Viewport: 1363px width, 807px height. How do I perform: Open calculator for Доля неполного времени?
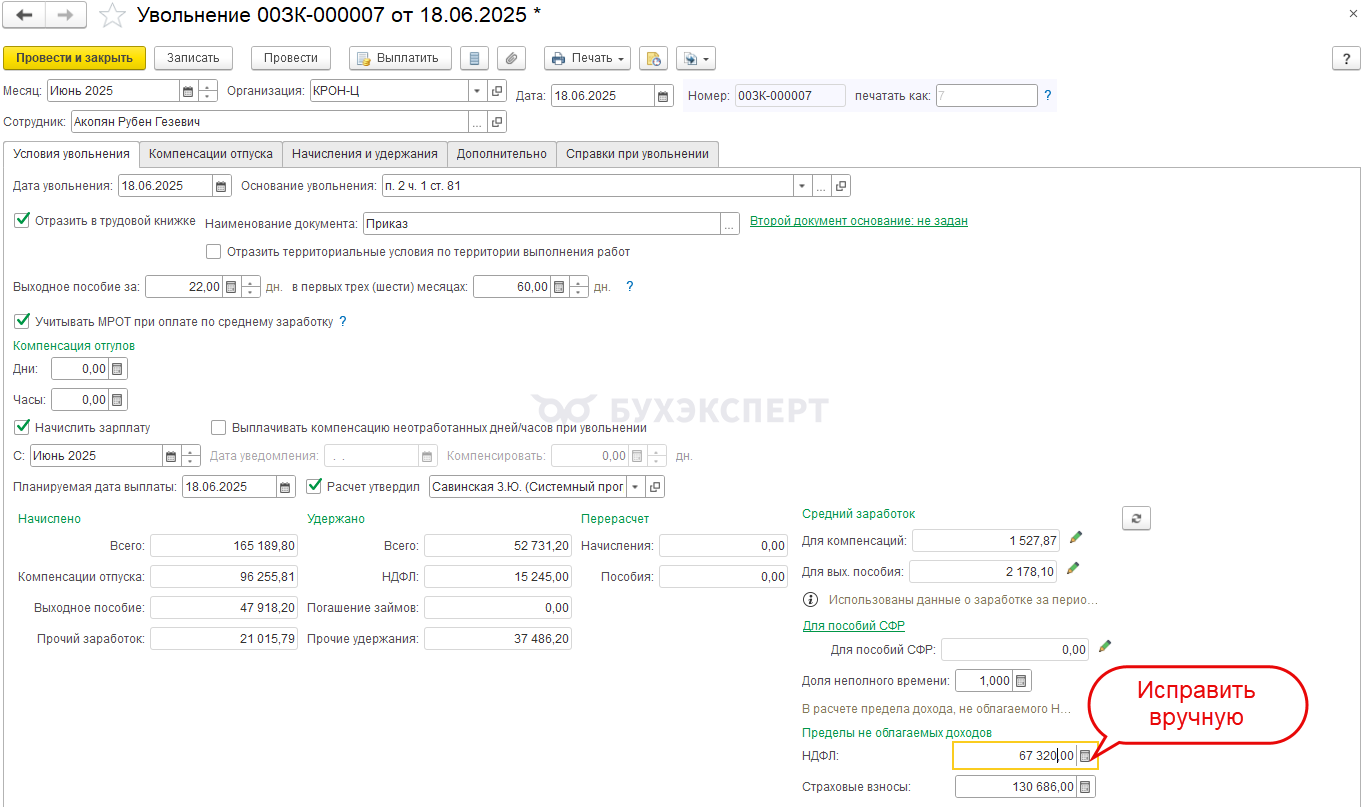pos(1021,681)
